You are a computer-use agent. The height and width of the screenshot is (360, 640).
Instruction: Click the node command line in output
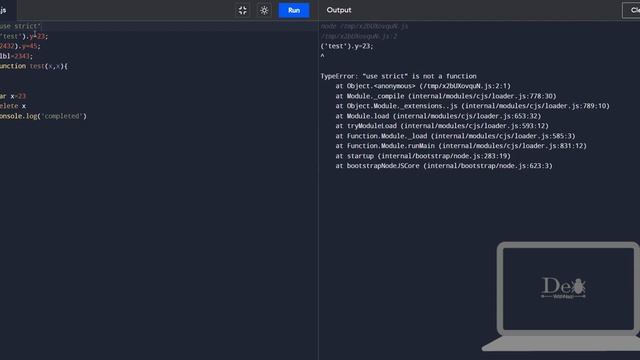(x=364, y=26)
